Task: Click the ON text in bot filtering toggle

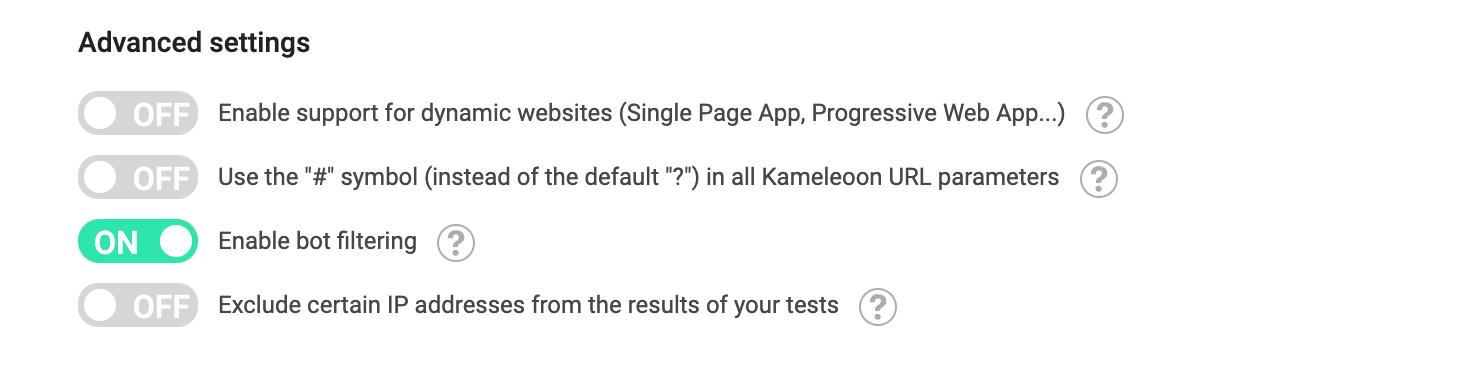Action: coord(116,242)
